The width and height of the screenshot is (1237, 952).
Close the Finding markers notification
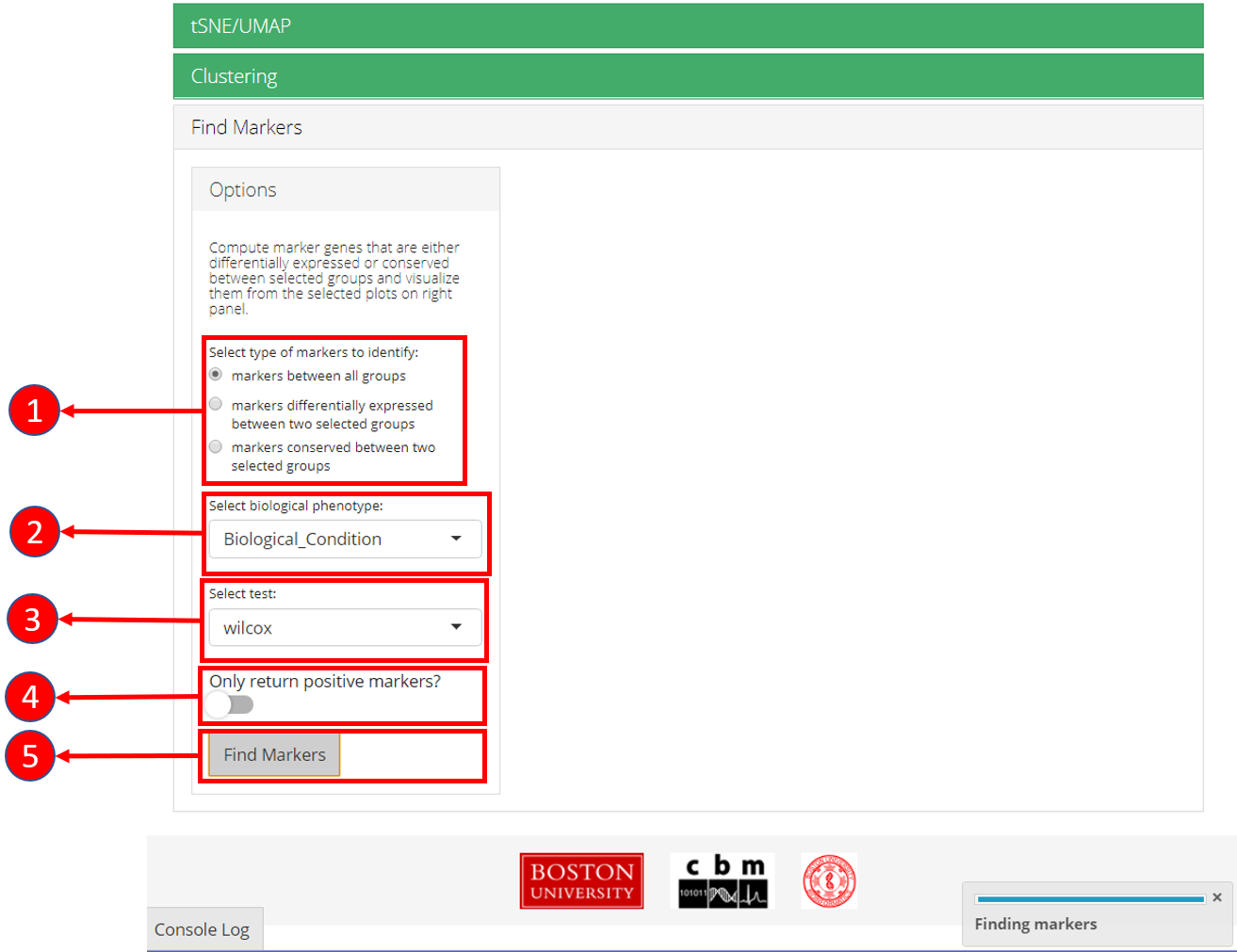(1217, 897)
